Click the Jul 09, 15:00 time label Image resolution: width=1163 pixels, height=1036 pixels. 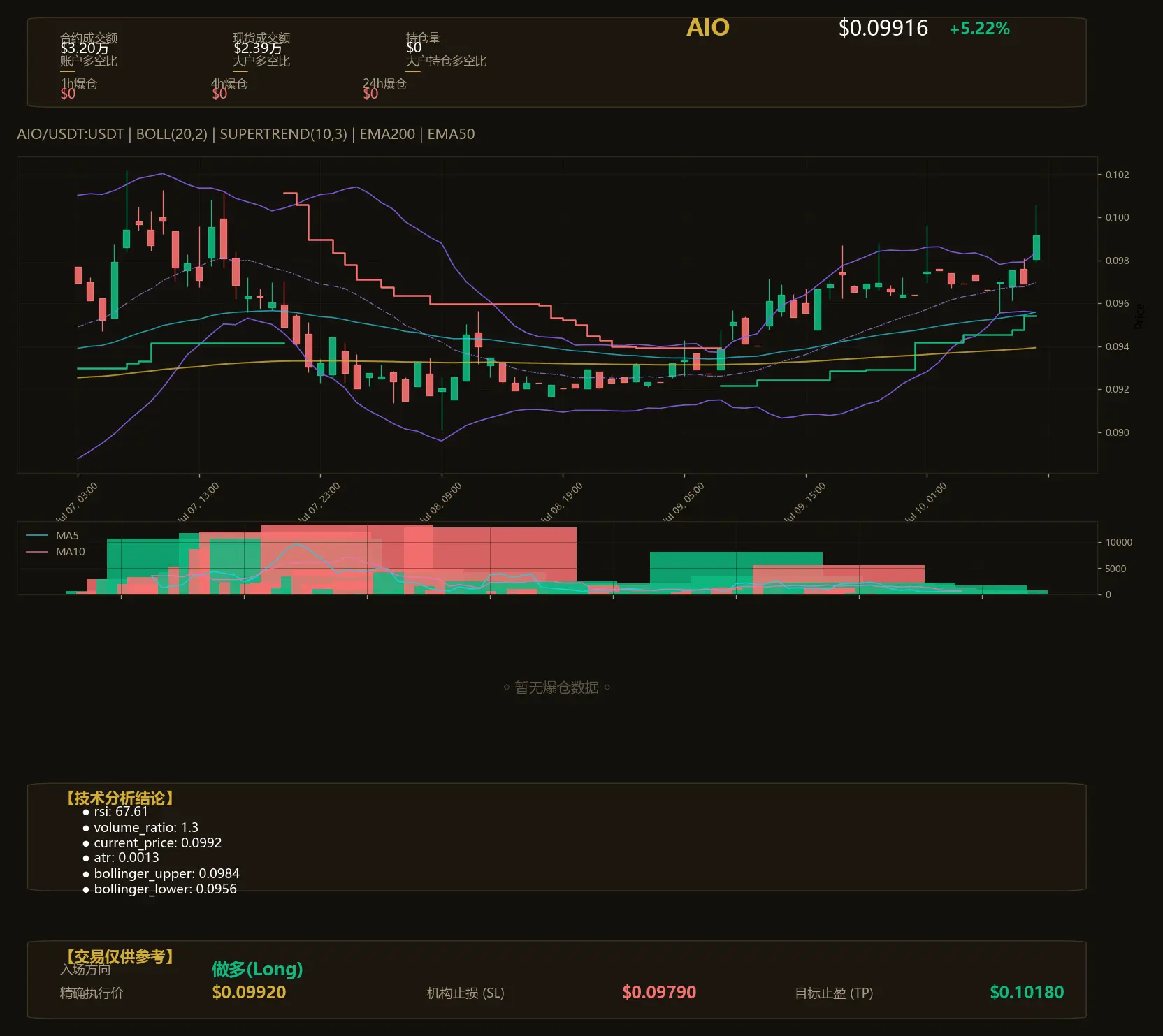pos(804,503)
